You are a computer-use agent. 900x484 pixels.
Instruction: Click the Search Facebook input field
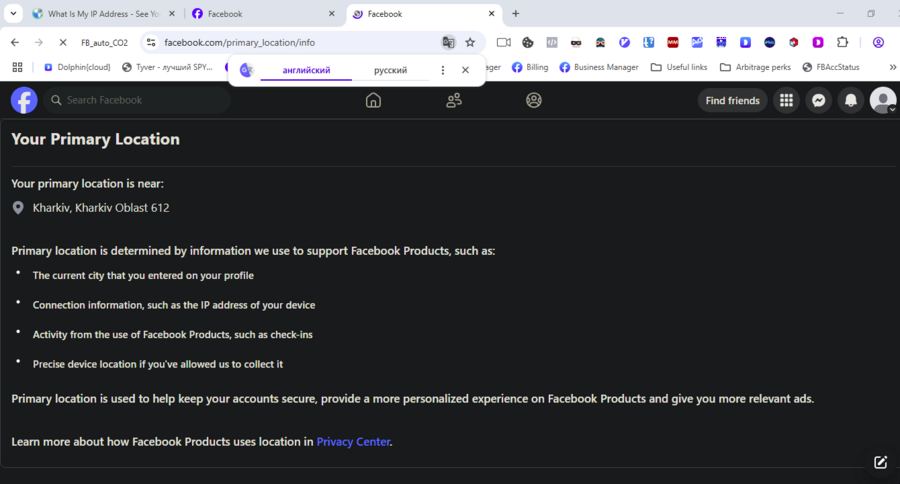[x=140, y=100]
